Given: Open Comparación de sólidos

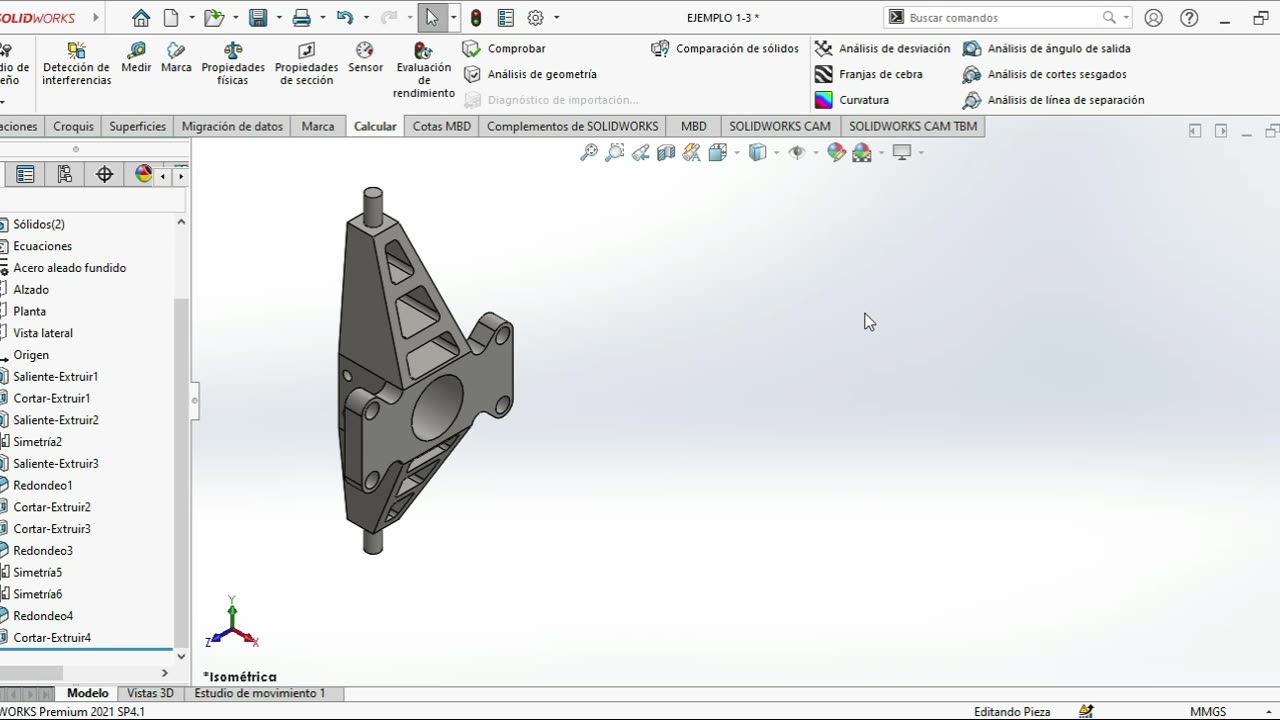Looking at the screenshot, I should 725,48.
